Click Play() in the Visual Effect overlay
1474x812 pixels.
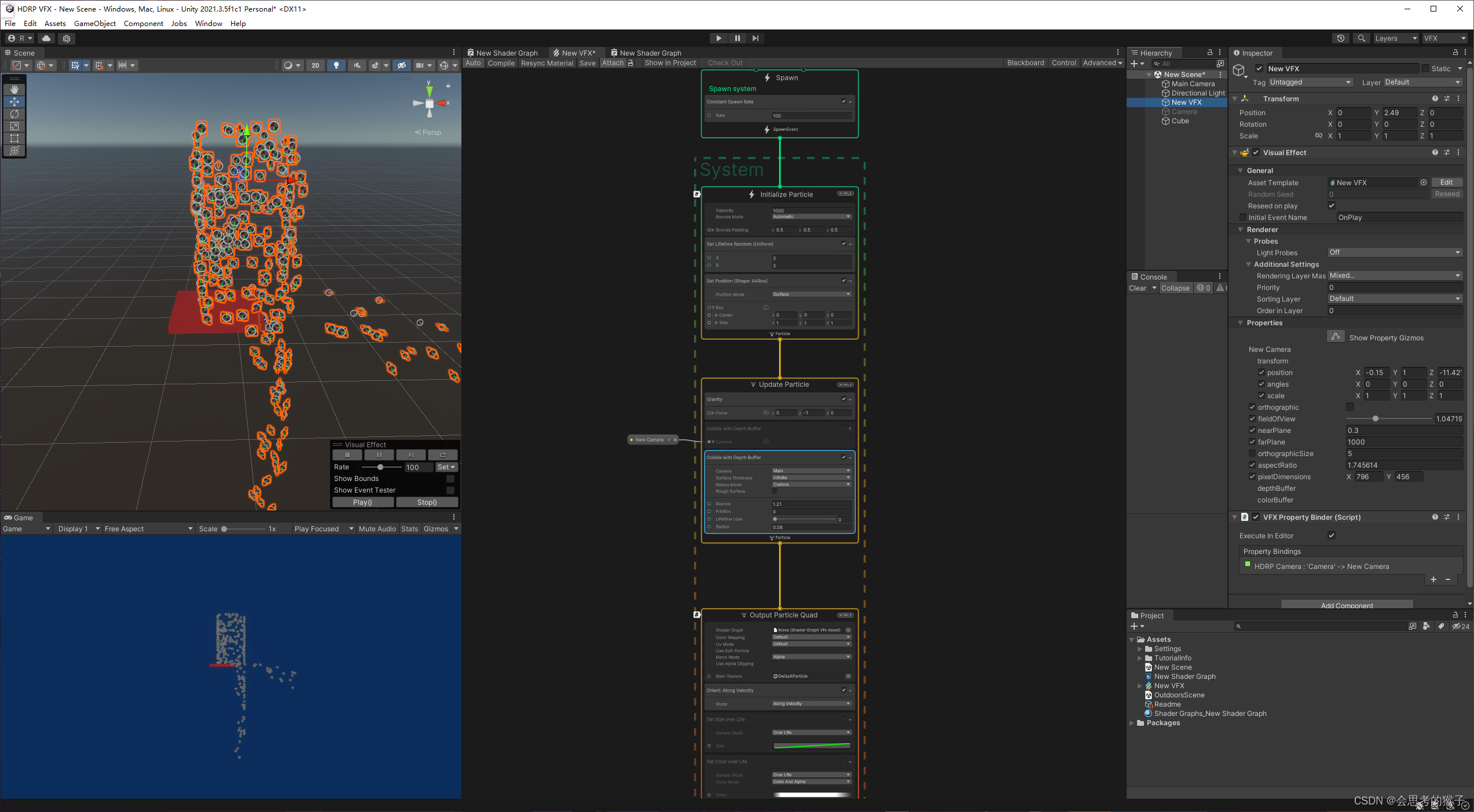tap(362, 502)
